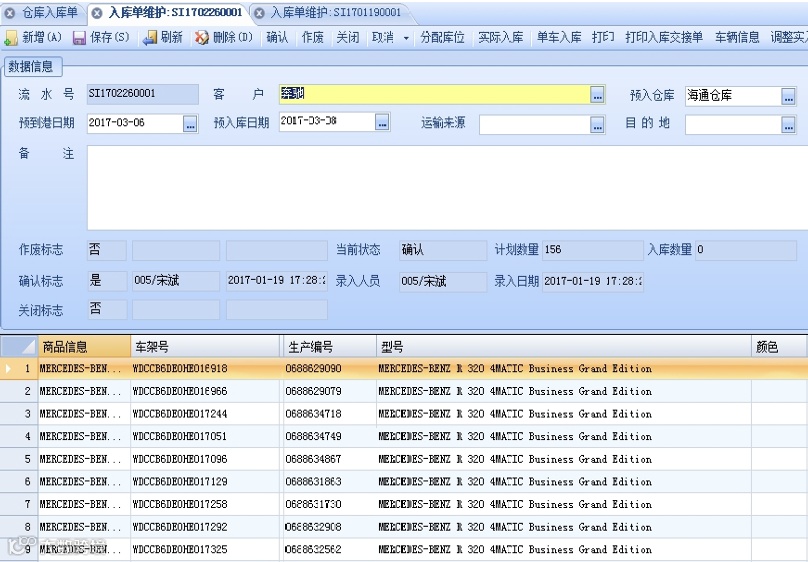Screen dimensions: 808x562
Task: Click inside the 备注 remarks text area
Action: point(447,188)
